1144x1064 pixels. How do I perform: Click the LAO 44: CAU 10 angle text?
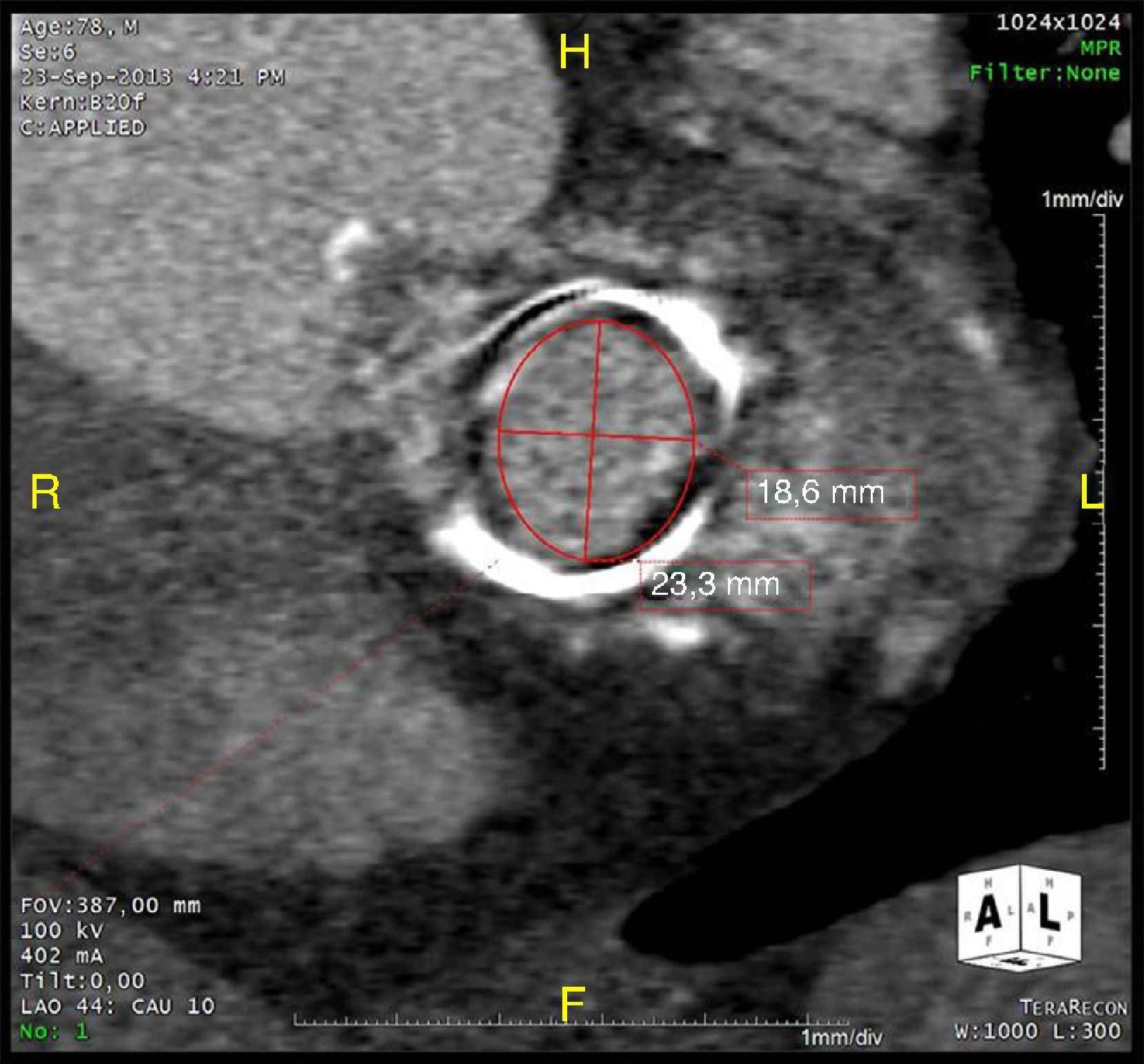pos(117,1006)
